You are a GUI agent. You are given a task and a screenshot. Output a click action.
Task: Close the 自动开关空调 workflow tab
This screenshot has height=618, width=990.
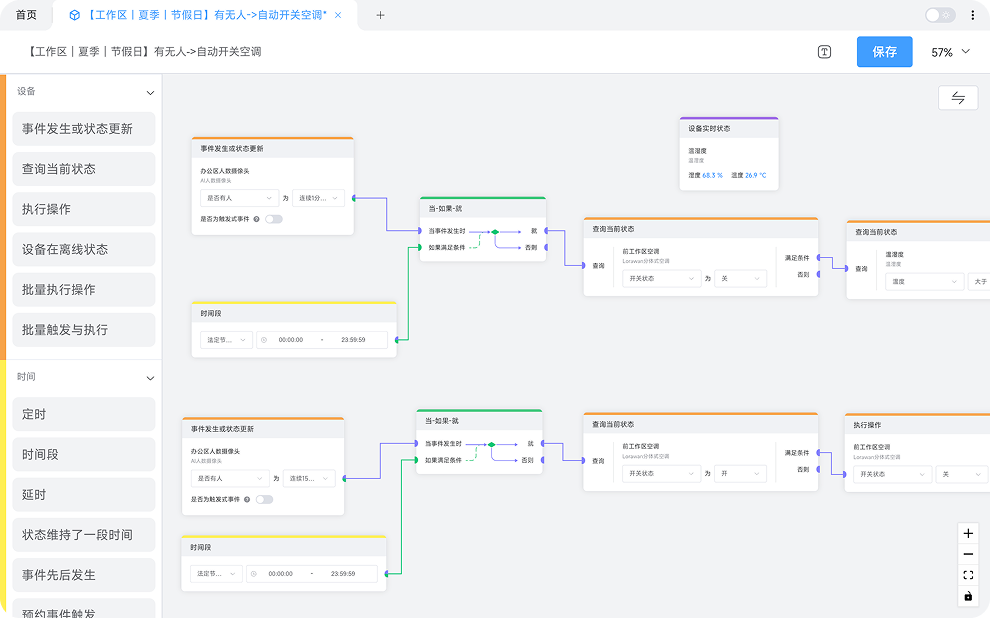pyautogui.click(x=338, y=15)
